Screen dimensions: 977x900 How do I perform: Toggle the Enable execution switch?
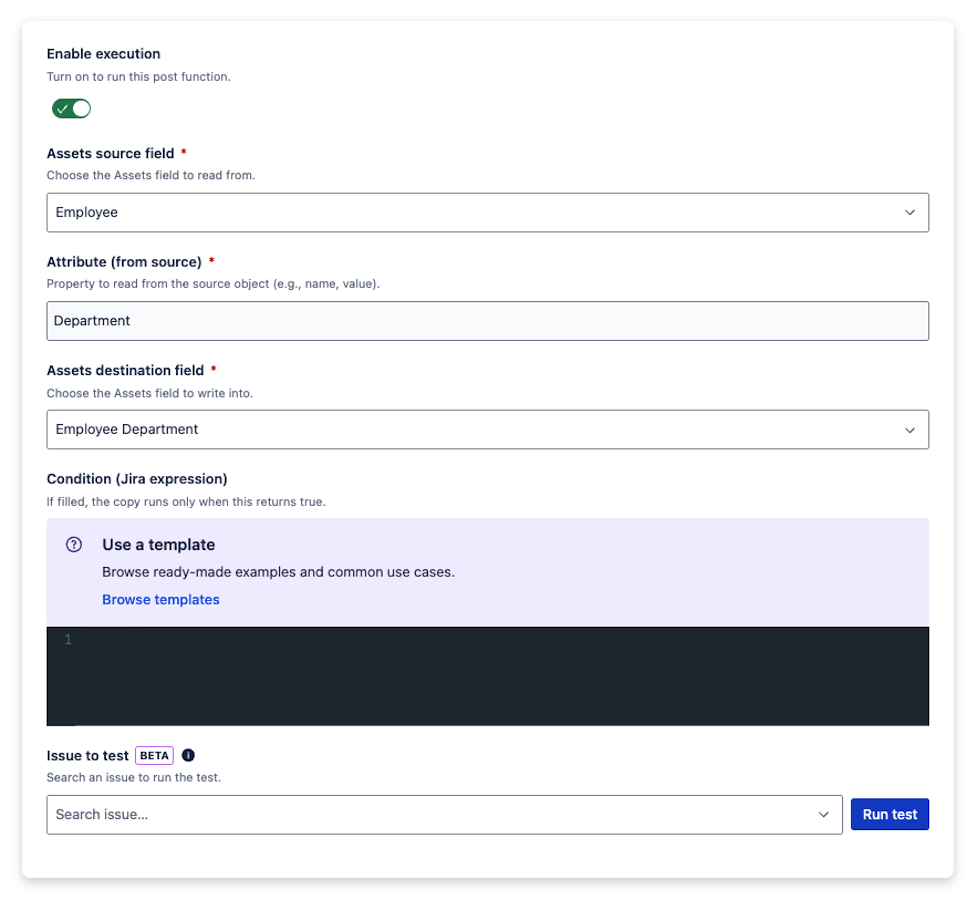click(72, 108)
